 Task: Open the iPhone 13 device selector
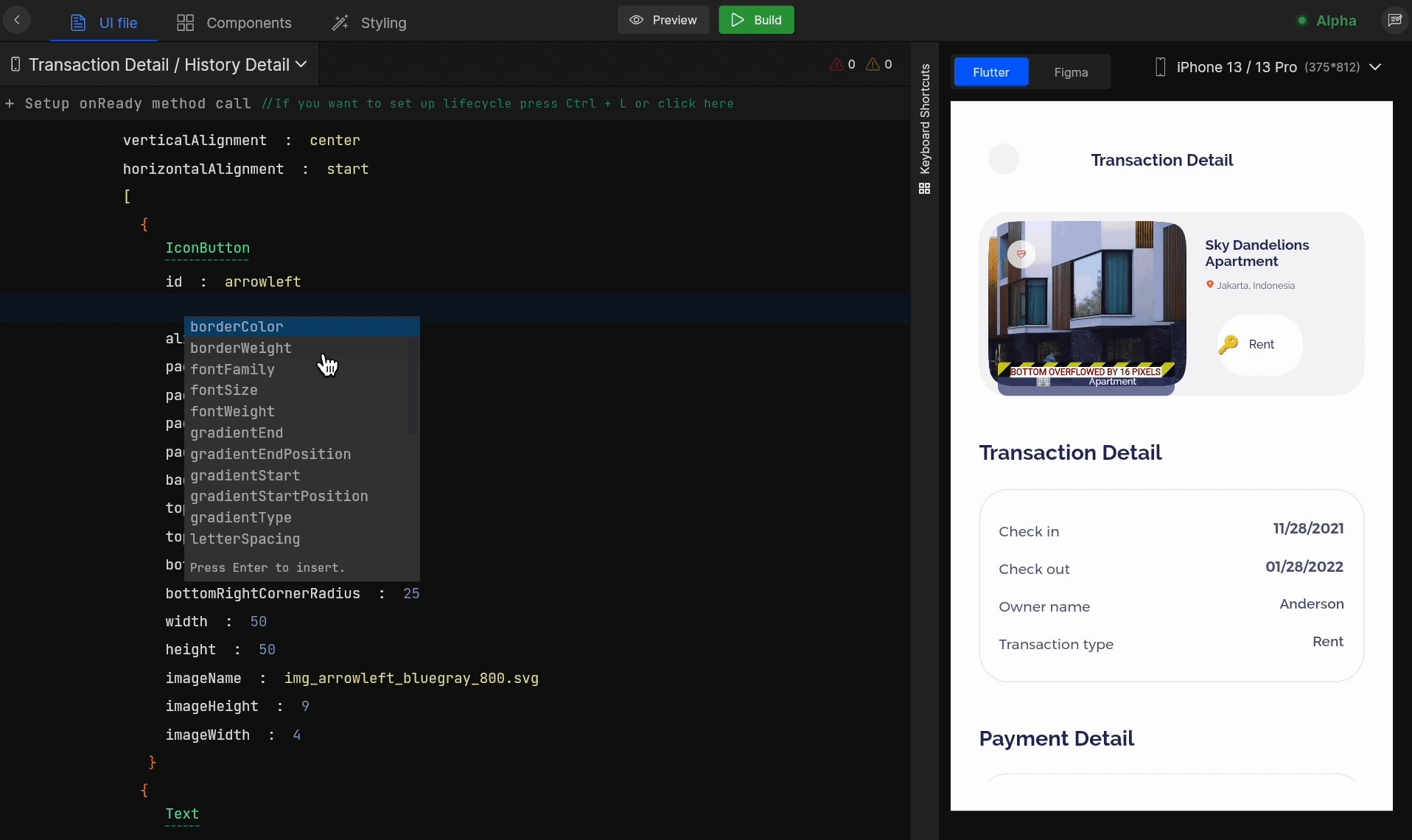click(1267, 67)
